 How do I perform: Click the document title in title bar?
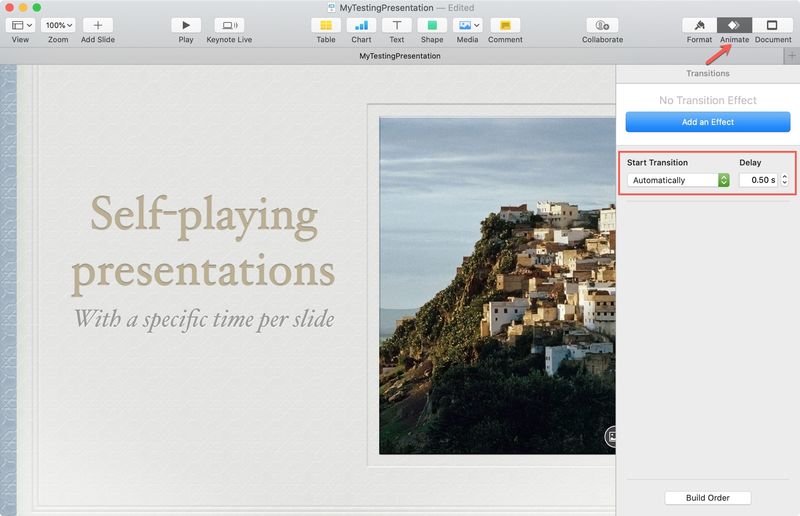click(x=386, y=8)
